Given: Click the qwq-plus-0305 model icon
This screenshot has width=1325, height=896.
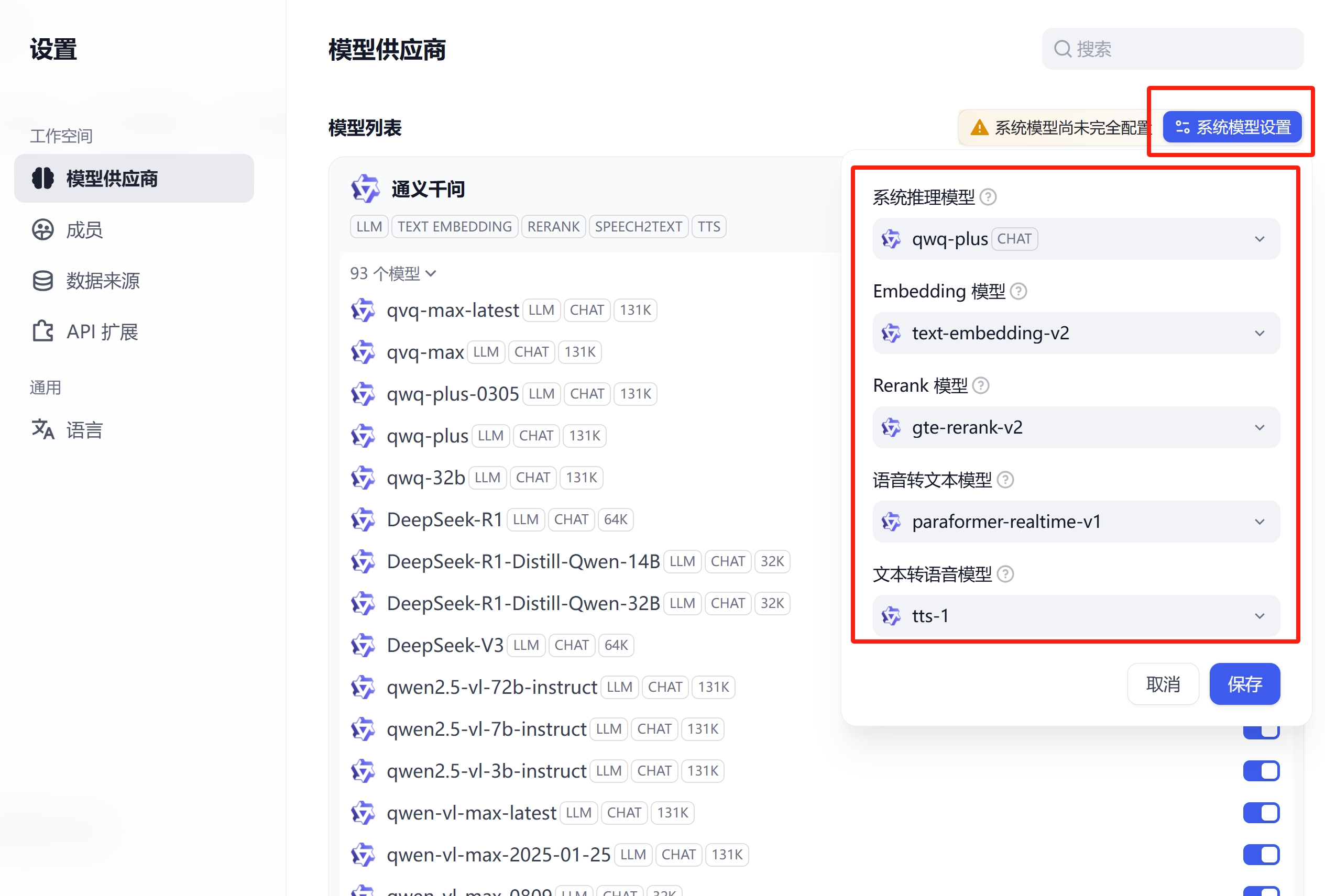Looking at the screenshot, I should pyautogui.click(x=363, y=394).
